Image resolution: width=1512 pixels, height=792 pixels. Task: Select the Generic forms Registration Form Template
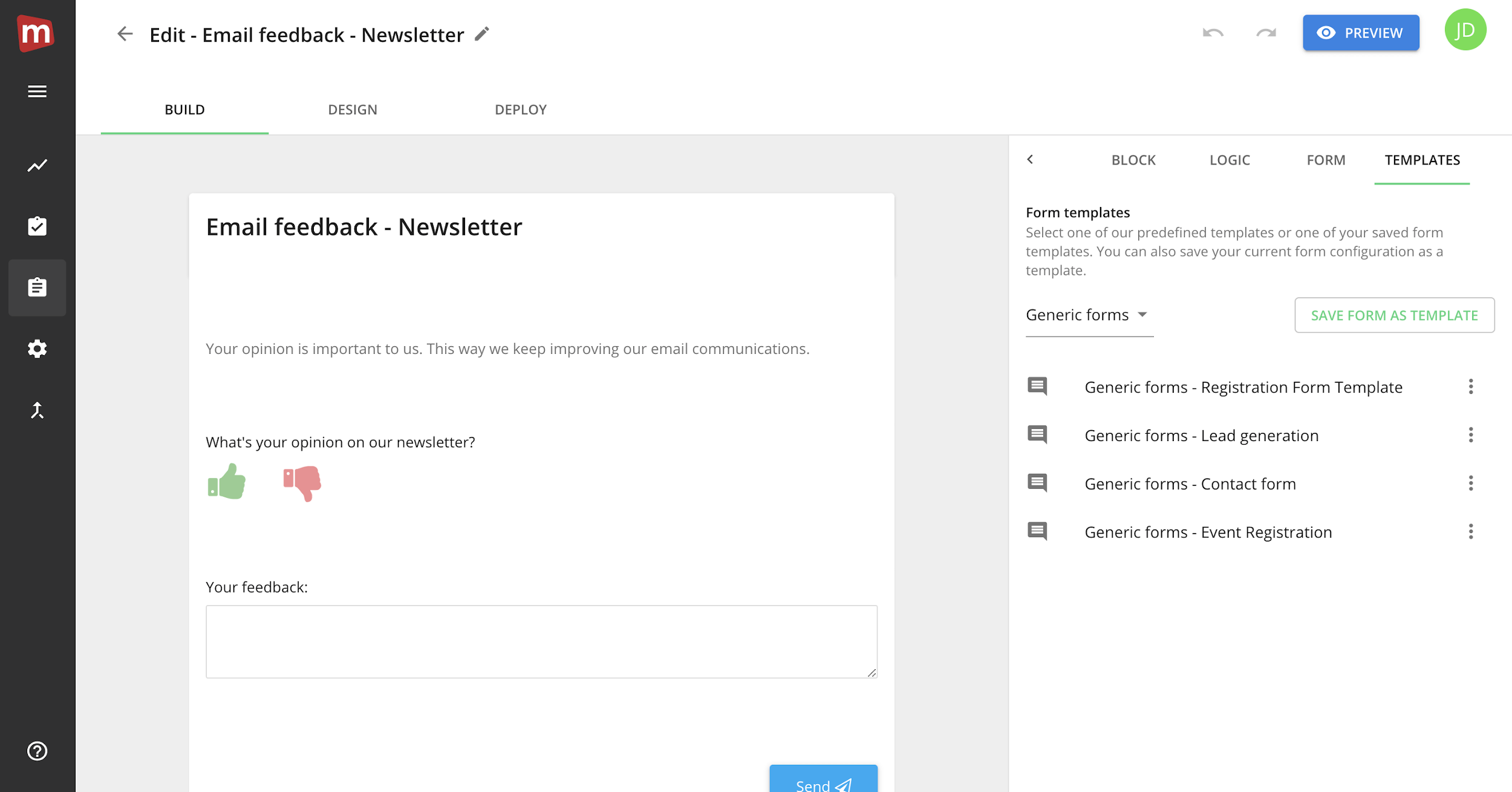[x=1243, y=386]
